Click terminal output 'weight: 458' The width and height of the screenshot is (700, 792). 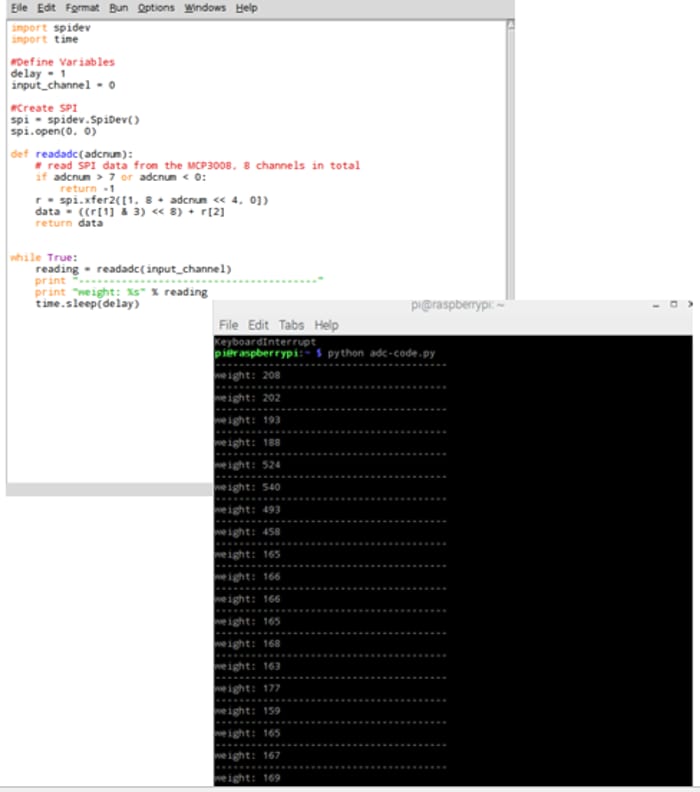(247, 532)
